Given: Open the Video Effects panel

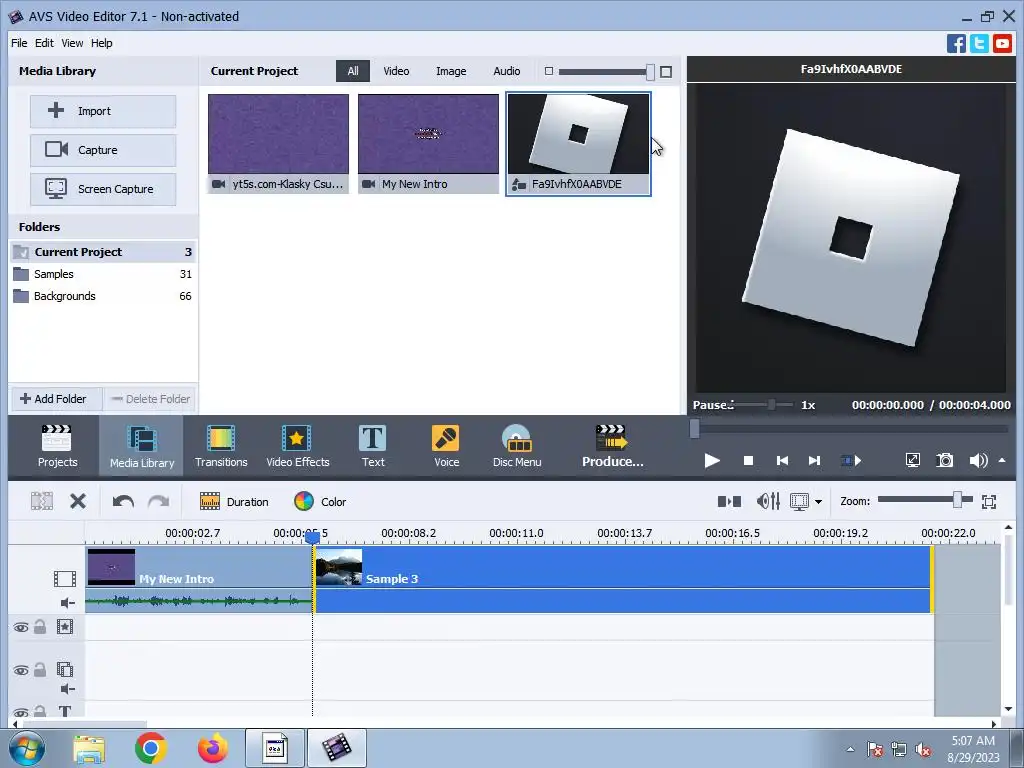Looking at the screenshot, I should click(x=298, y=447).
